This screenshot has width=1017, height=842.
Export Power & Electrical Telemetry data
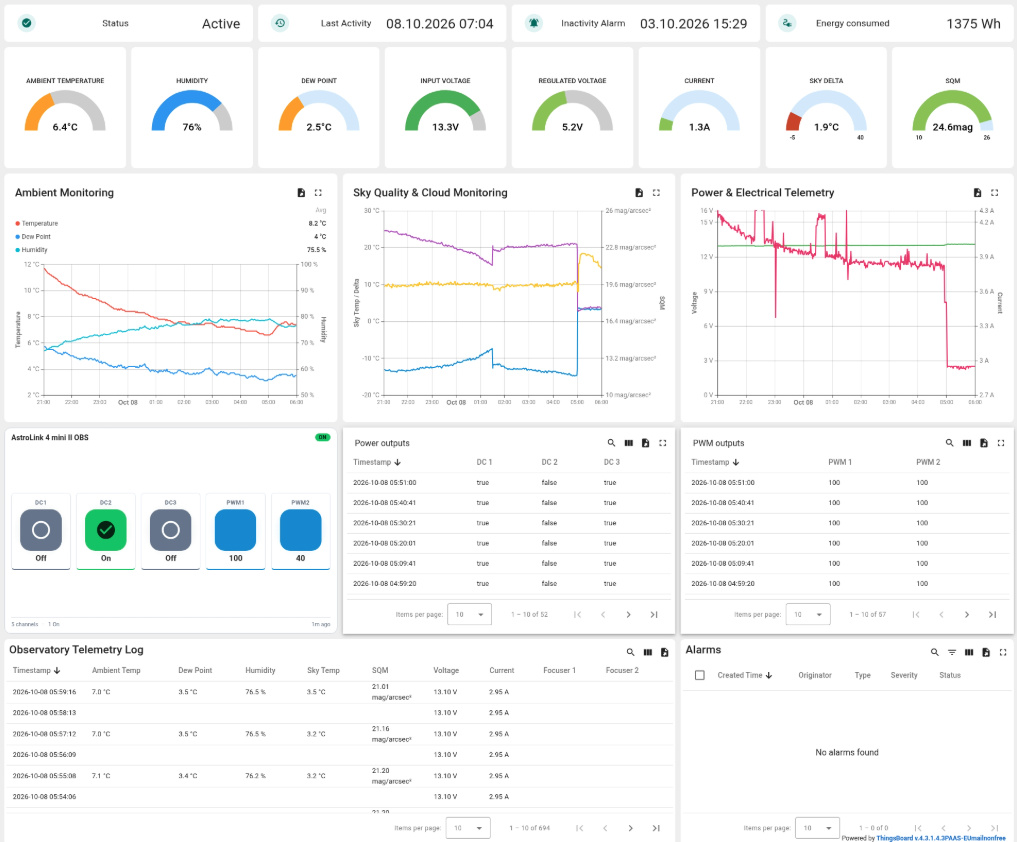pos(977,193)
